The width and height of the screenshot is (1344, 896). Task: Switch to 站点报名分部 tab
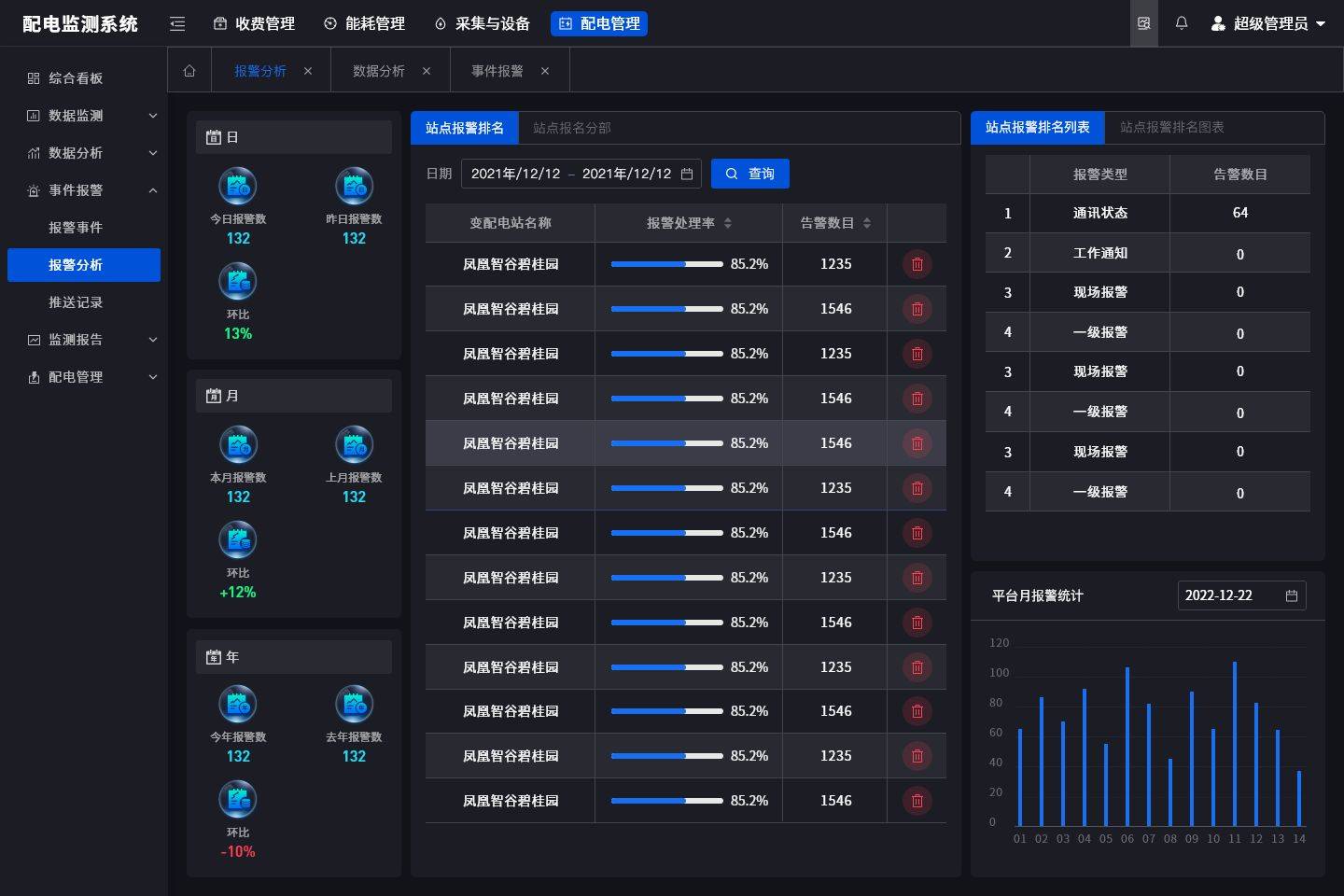pos(571,128)
